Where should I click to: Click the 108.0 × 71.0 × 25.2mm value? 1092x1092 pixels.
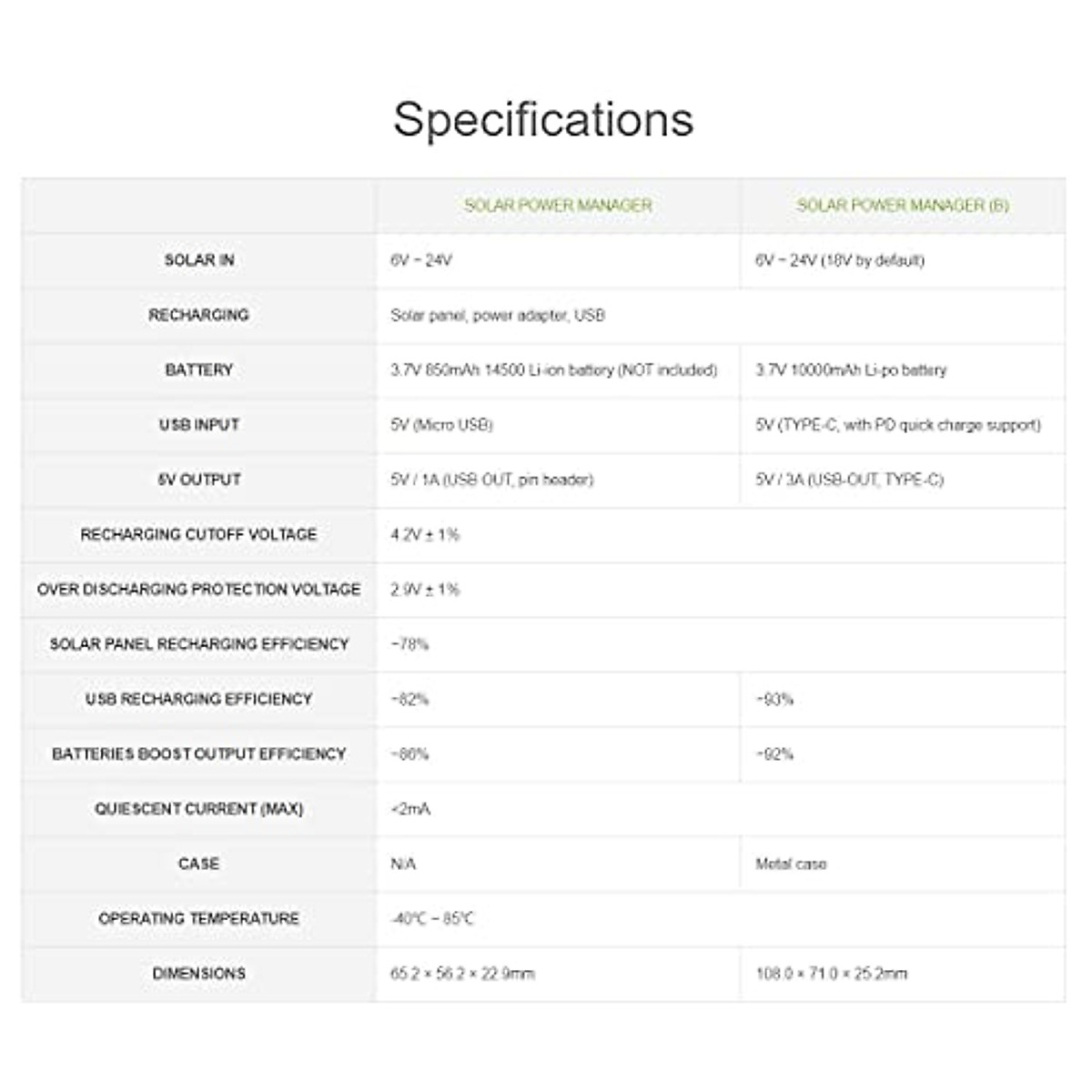point(831,974)
